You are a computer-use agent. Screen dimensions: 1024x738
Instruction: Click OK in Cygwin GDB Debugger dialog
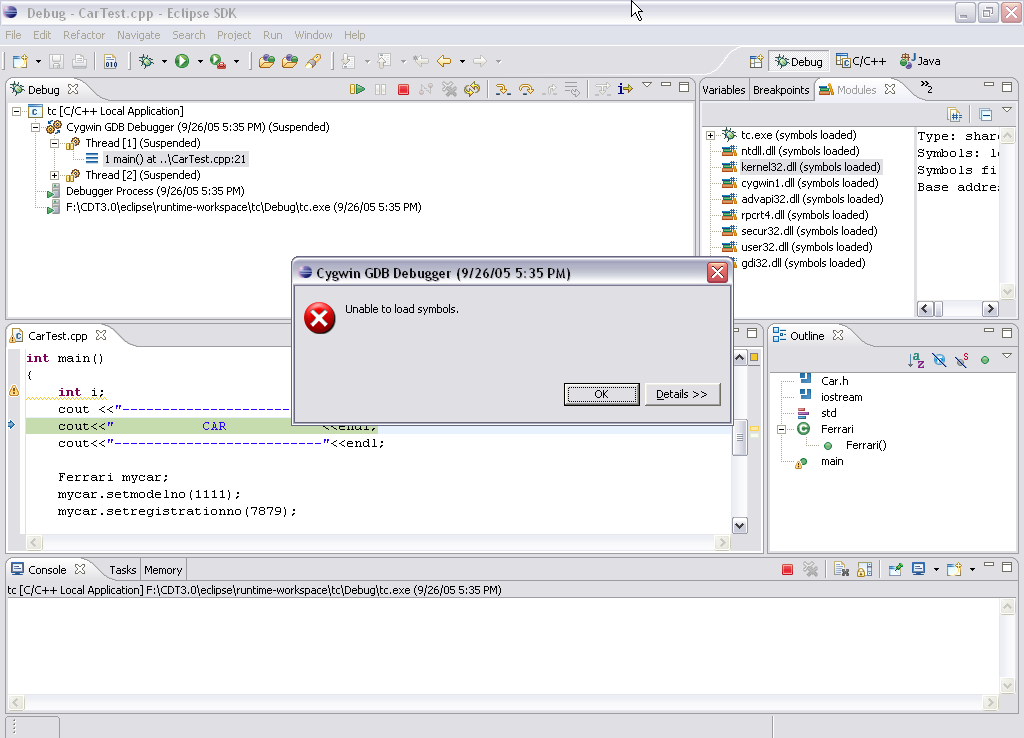pos(601,394)
